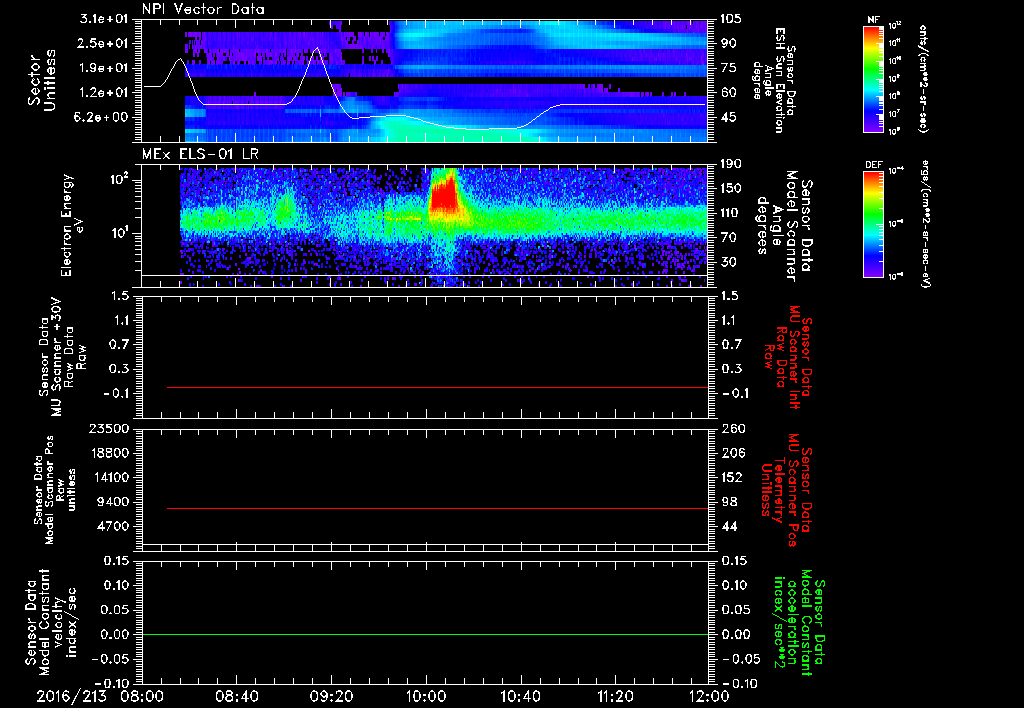Click the 30 scanner angle tick label

728,263
